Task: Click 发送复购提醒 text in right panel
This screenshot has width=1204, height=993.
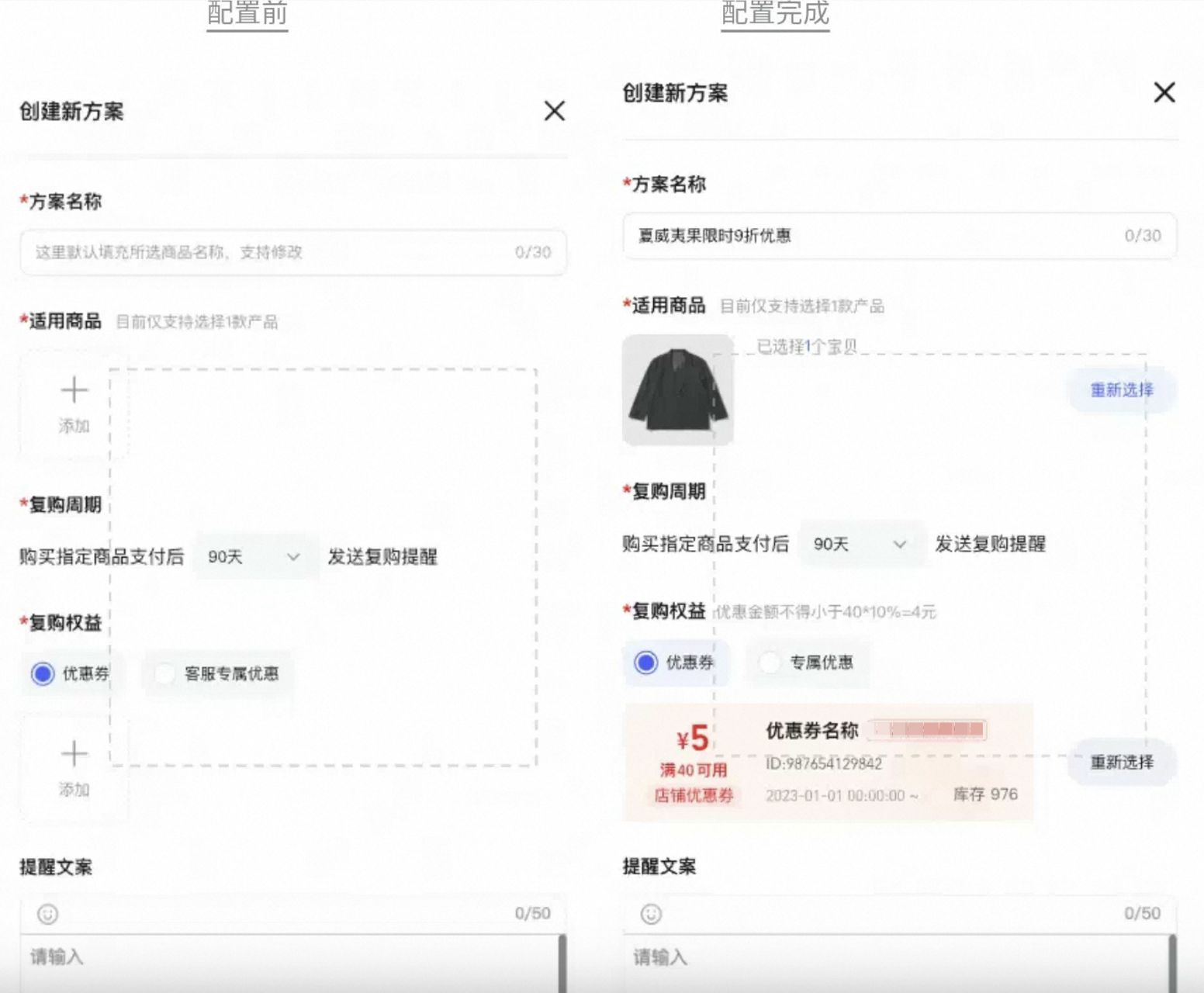Action: [x=990, y=544]
